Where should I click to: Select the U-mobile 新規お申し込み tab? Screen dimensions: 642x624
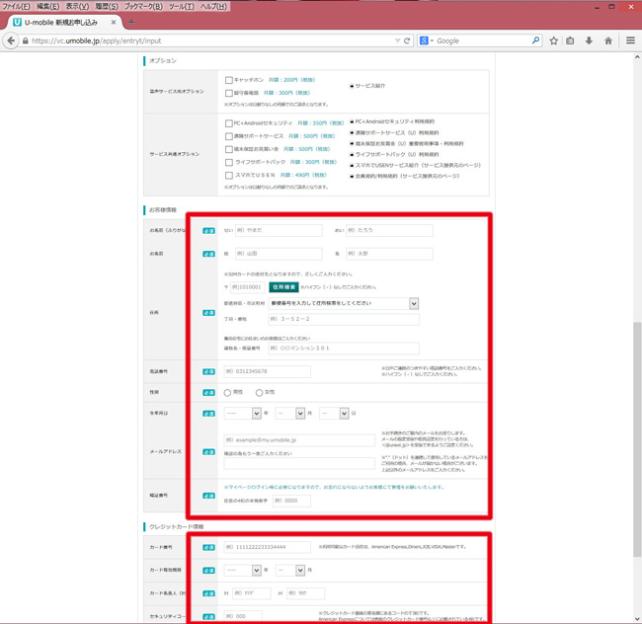click(61, 22)
